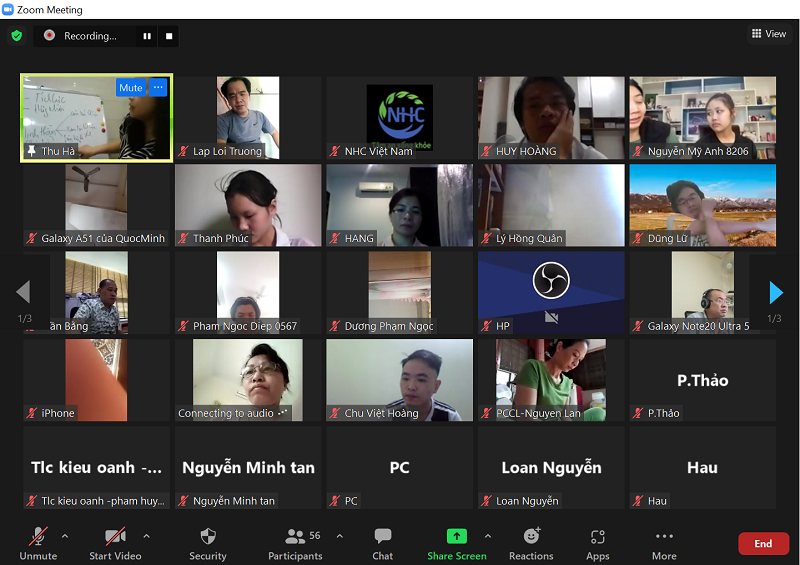Image resolution: width=800 pixels, height=565 pixels.
Task: Open the View layout menu
Action: (x=768, y=34)
